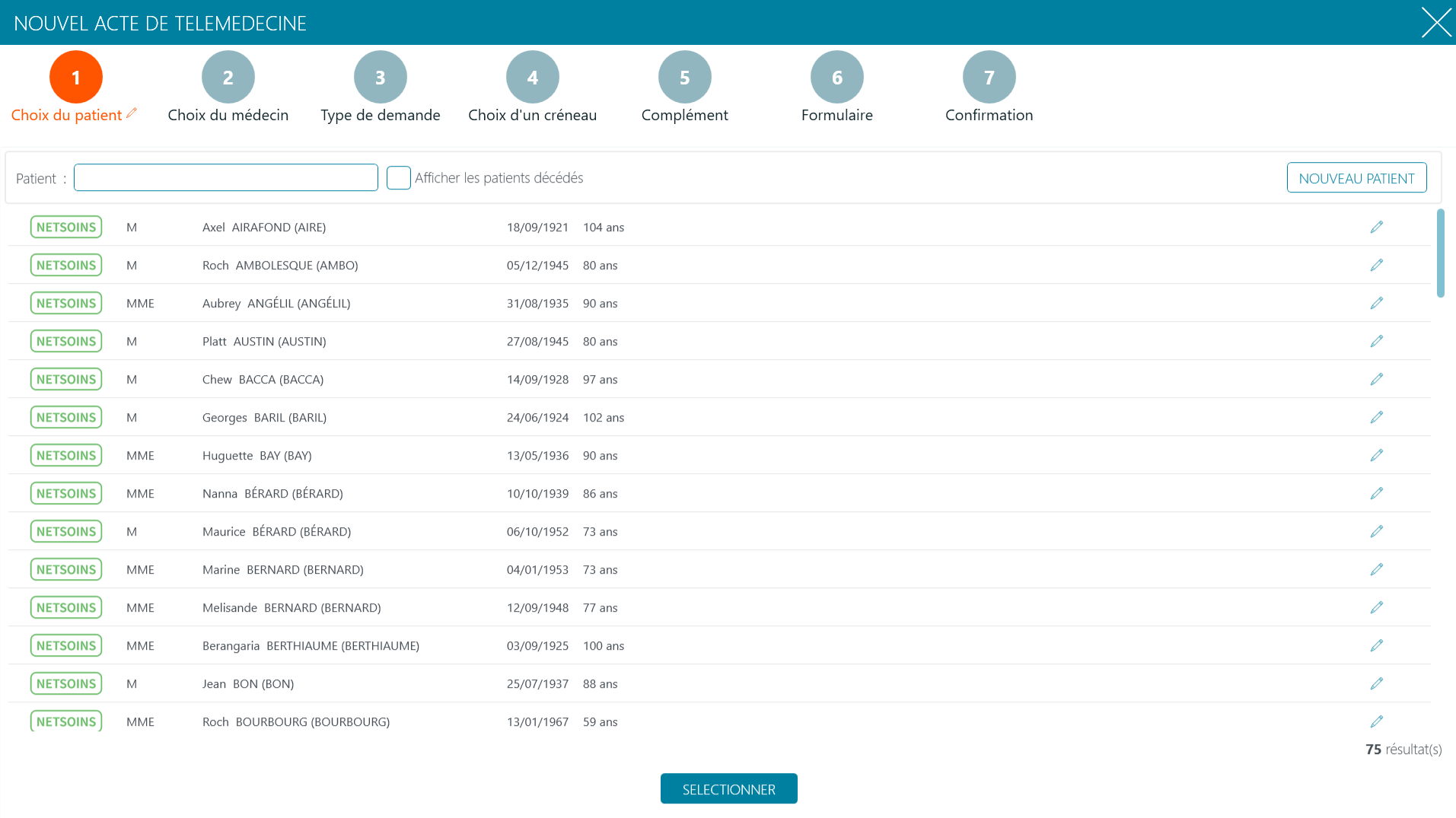The height and width of the screenshot is (818, 1456).
Task: Open edit pencil for Aubrey ANGÉLIL
Action: 1376,303
